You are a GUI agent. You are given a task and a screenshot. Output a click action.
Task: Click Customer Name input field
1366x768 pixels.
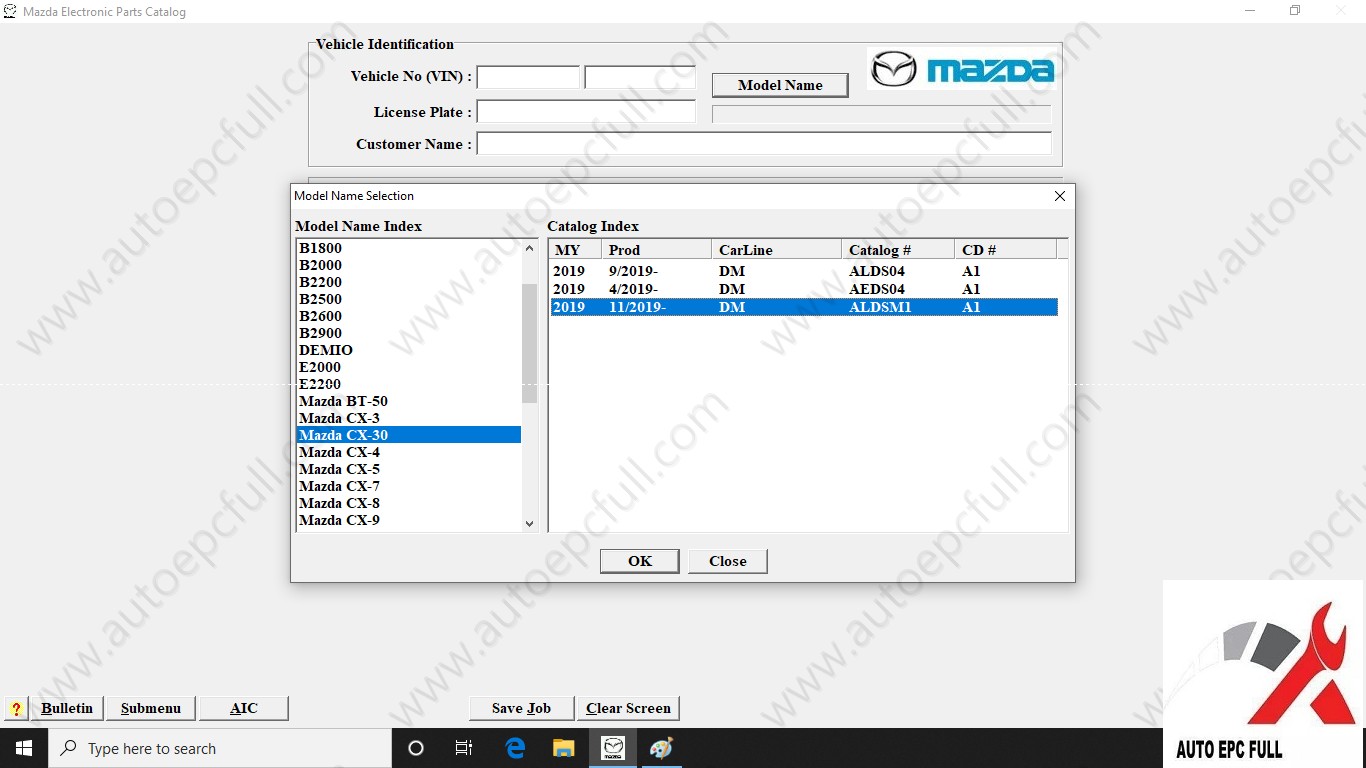[764, 144]
